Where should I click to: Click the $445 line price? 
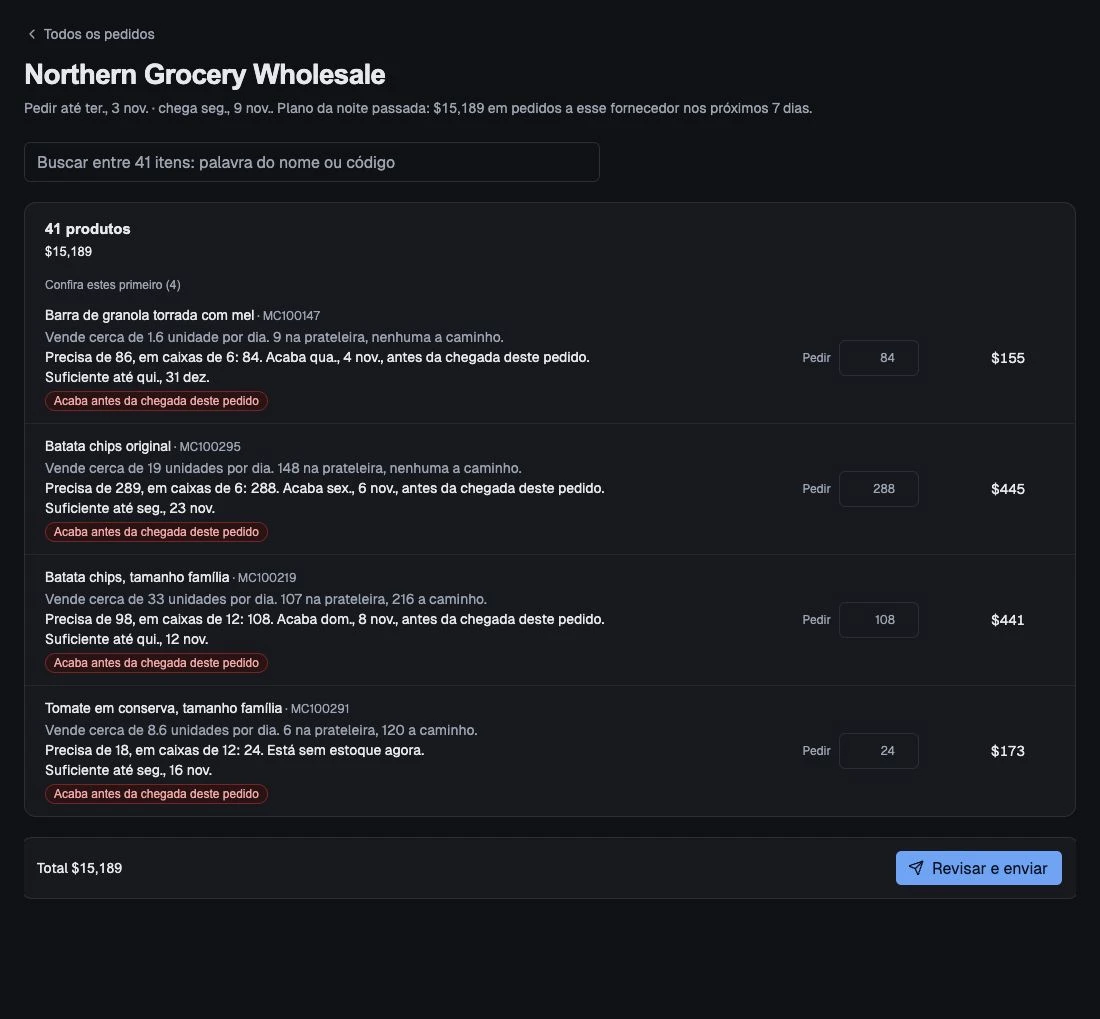1007,490
